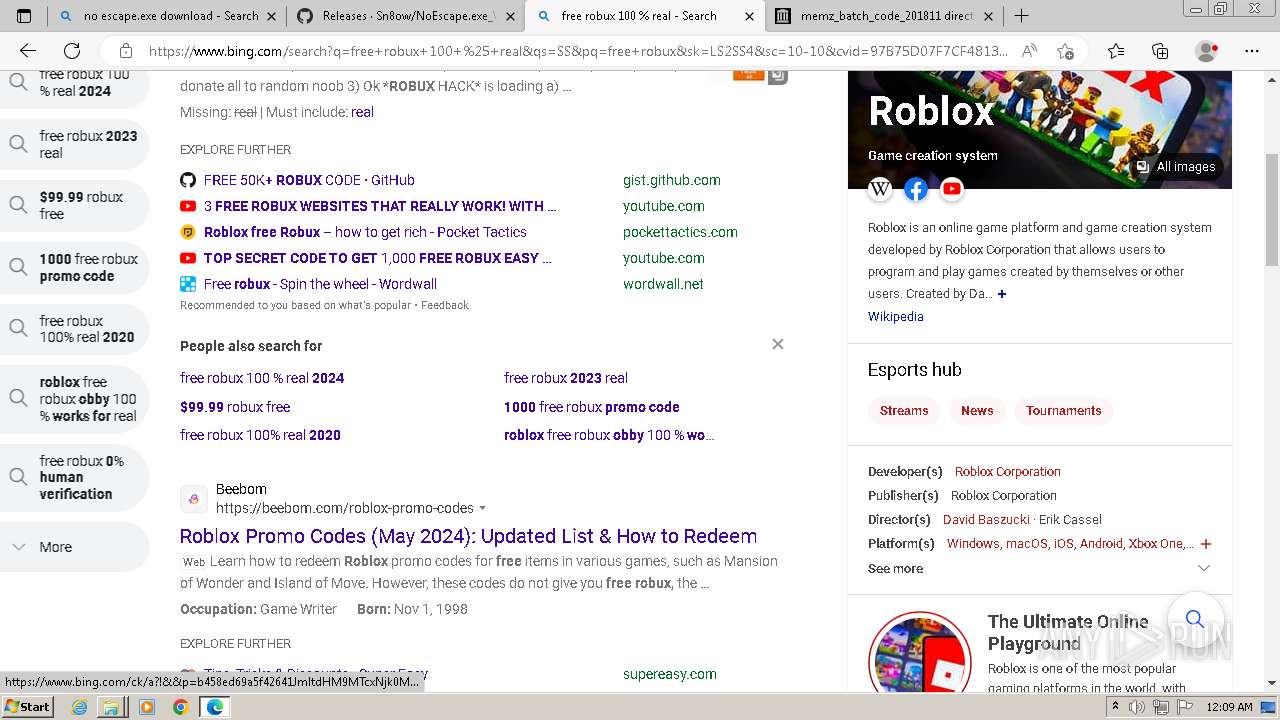The image size is (1280, 720).
Task: Show hidden tray icons
Action: (x=1116, y=707)
